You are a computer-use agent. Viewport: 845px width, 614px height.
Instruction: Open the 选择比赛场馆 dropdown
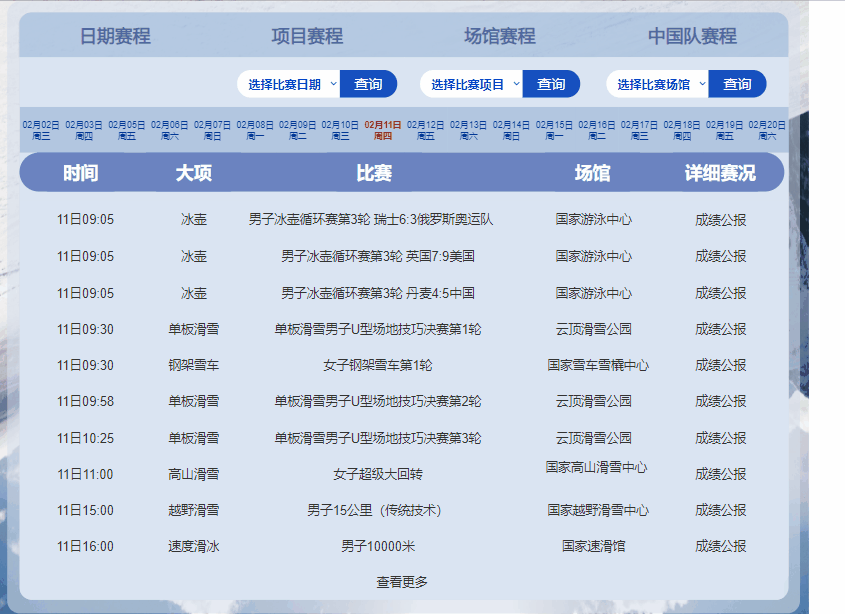[x=657, y=84]
